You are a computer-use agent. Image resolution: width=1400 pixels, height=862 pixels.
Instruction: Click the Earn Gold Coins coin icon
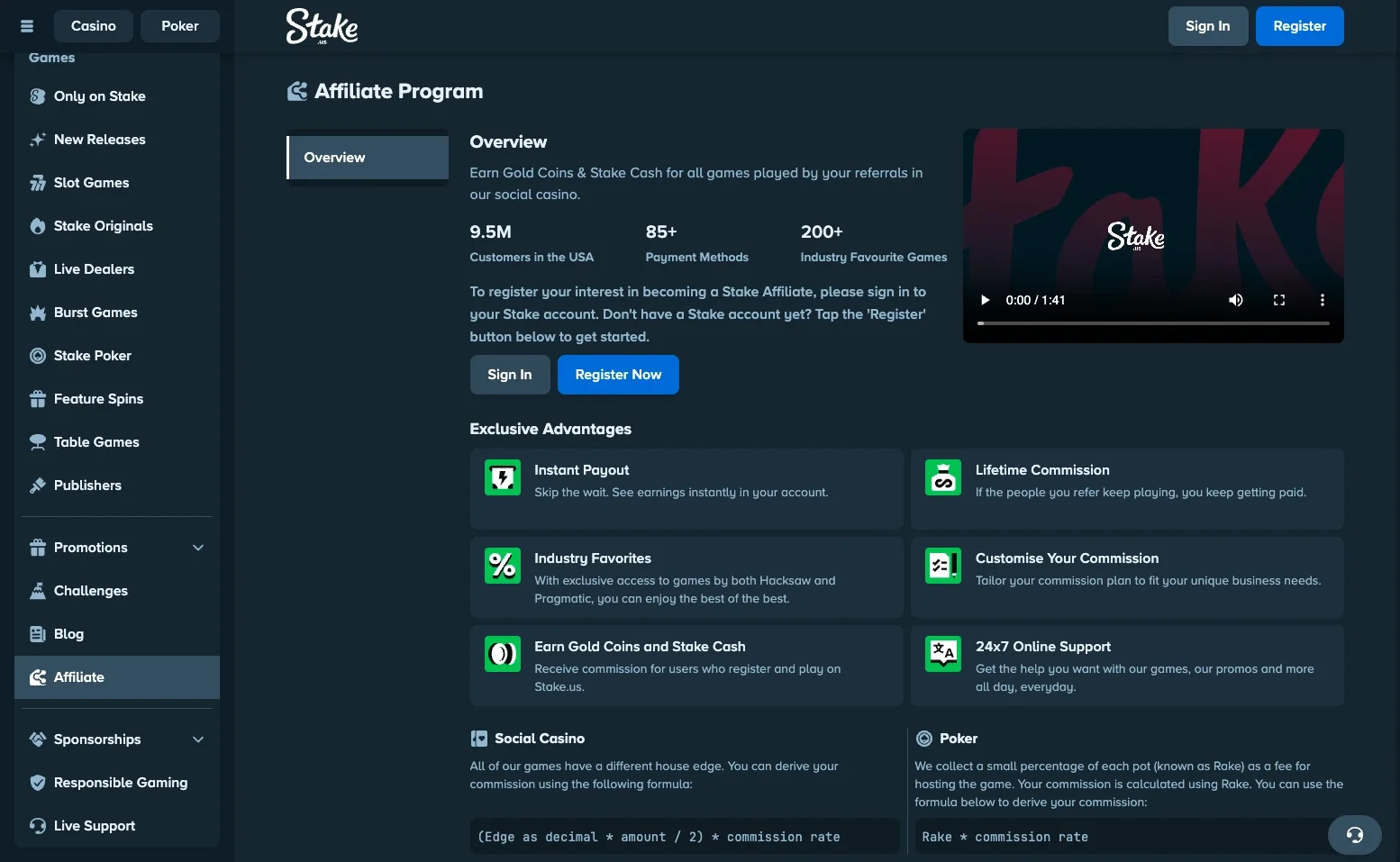point(503,654)
